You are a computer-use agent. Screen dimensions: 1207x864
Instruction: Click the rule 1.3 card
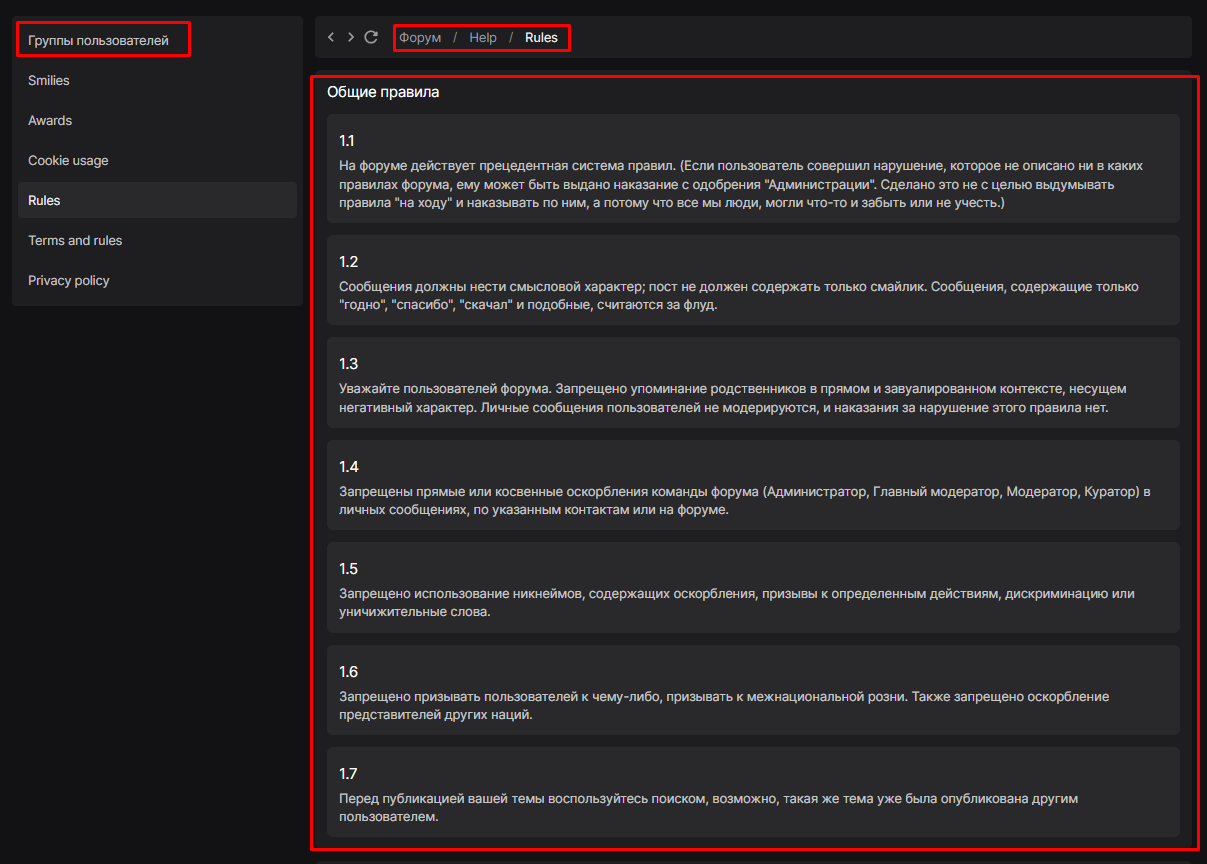click(753, 383)
